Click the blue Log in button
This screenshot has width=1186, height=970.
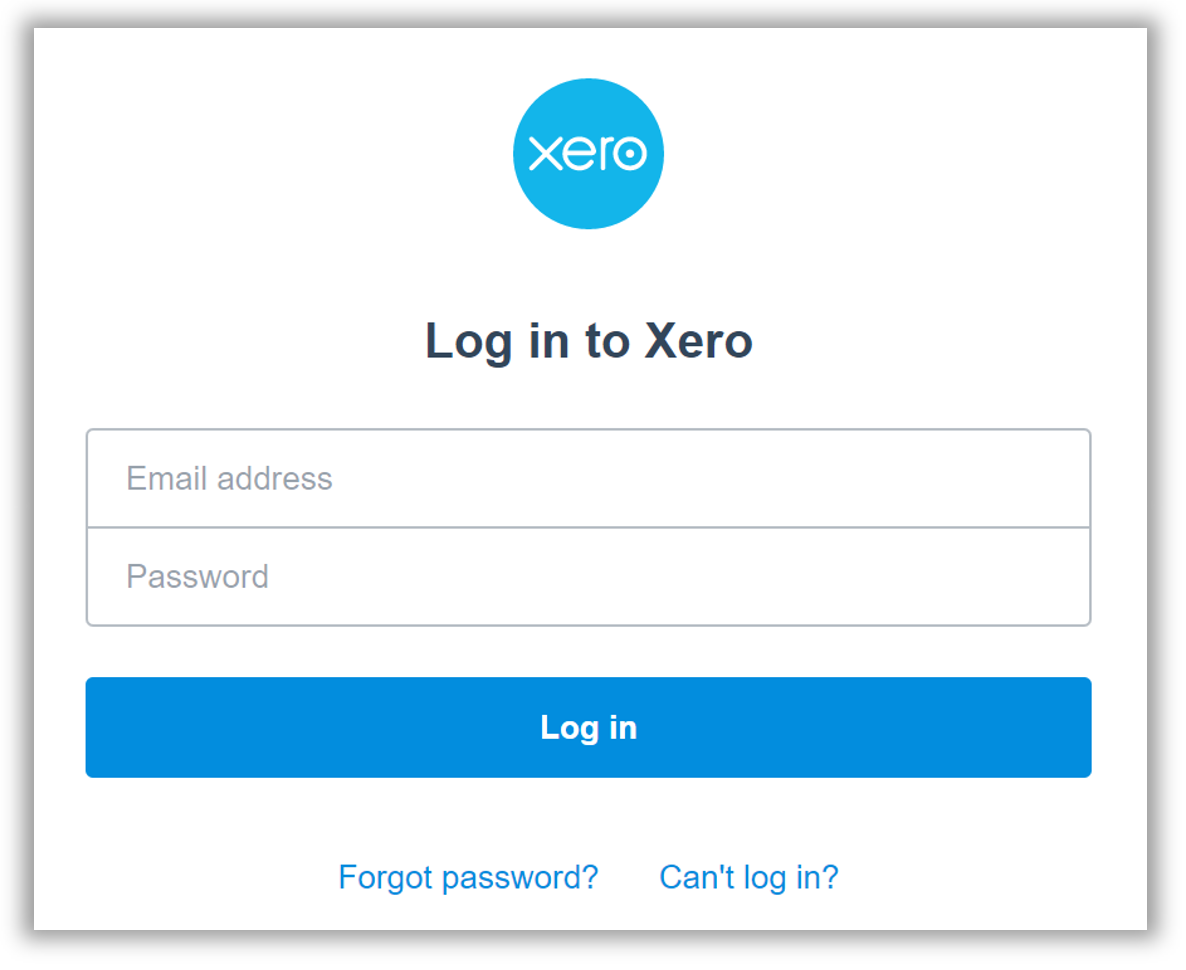tap(588, 727)
